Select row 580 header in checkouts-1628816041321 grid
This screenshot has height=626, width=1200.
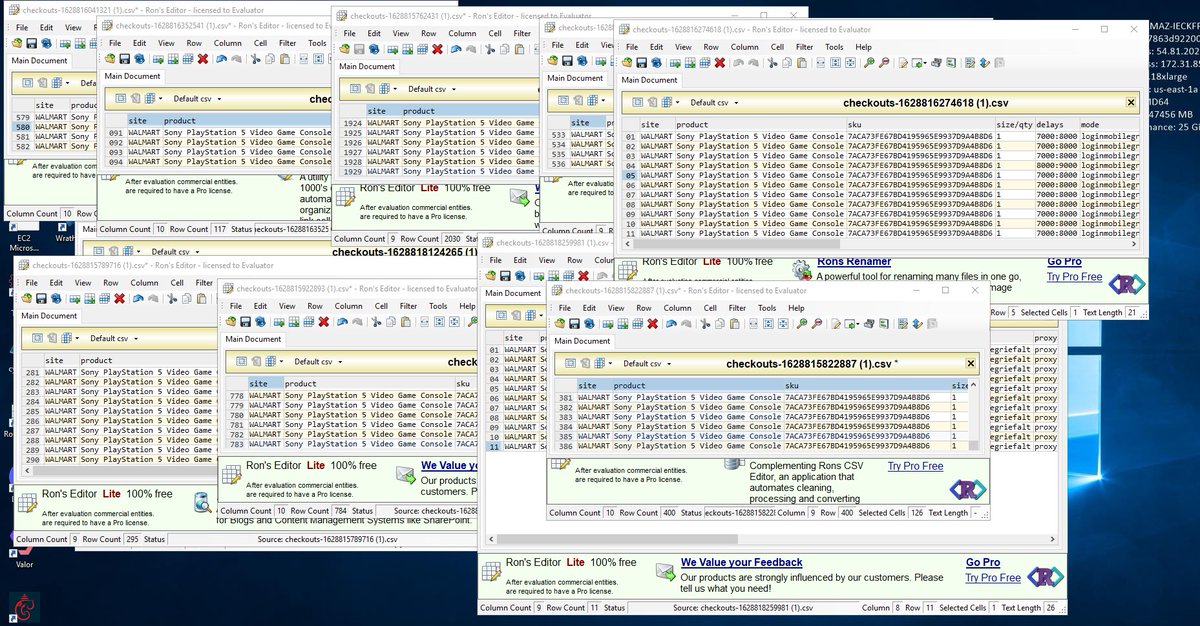[22, 127]
